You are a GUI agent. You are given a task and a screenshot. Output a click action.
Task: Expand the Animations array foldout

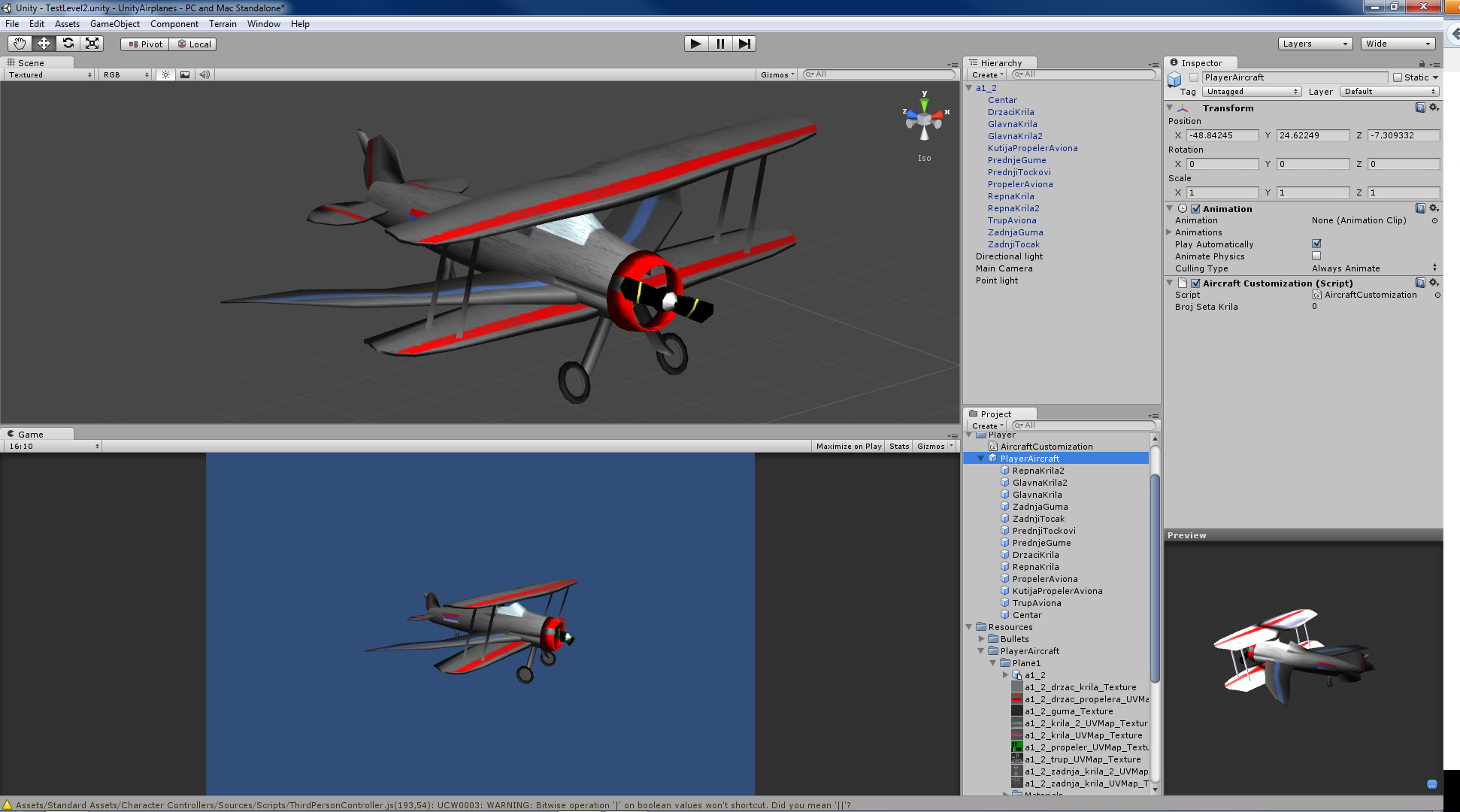click(x=1169, y=232)
